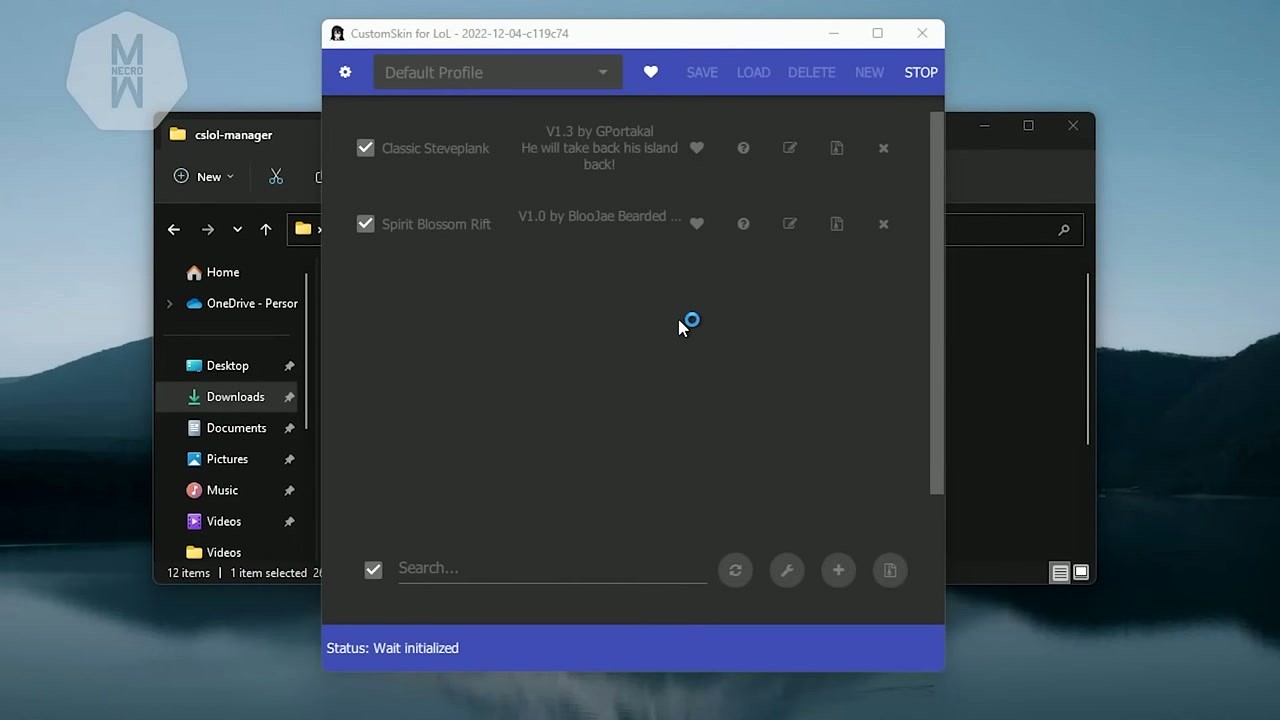Screen dimensions: 1280x720
Task: Click the Search mods input field
Action: 552,568
